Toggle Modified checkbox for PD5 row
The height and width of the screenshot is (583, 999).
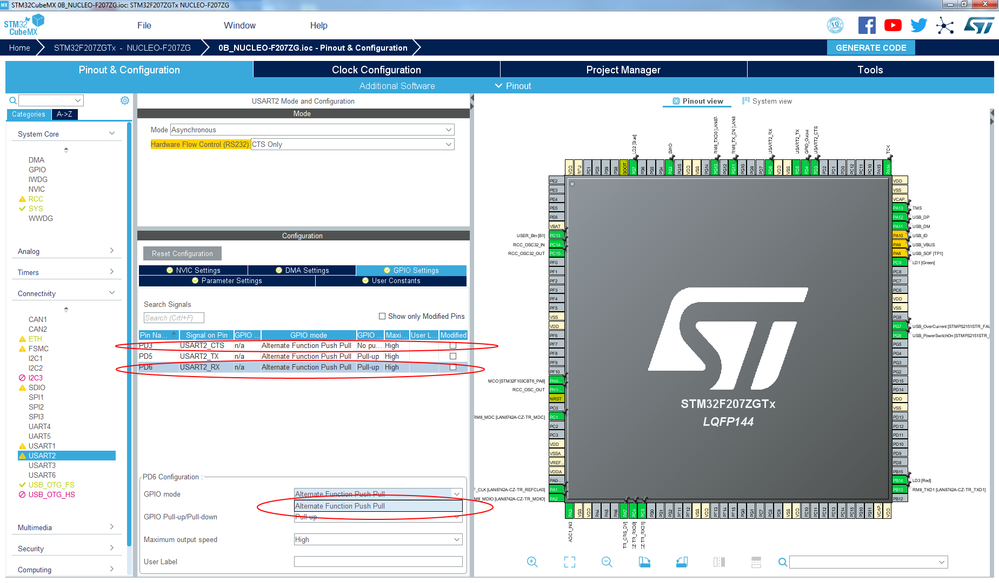coord(453,356)
